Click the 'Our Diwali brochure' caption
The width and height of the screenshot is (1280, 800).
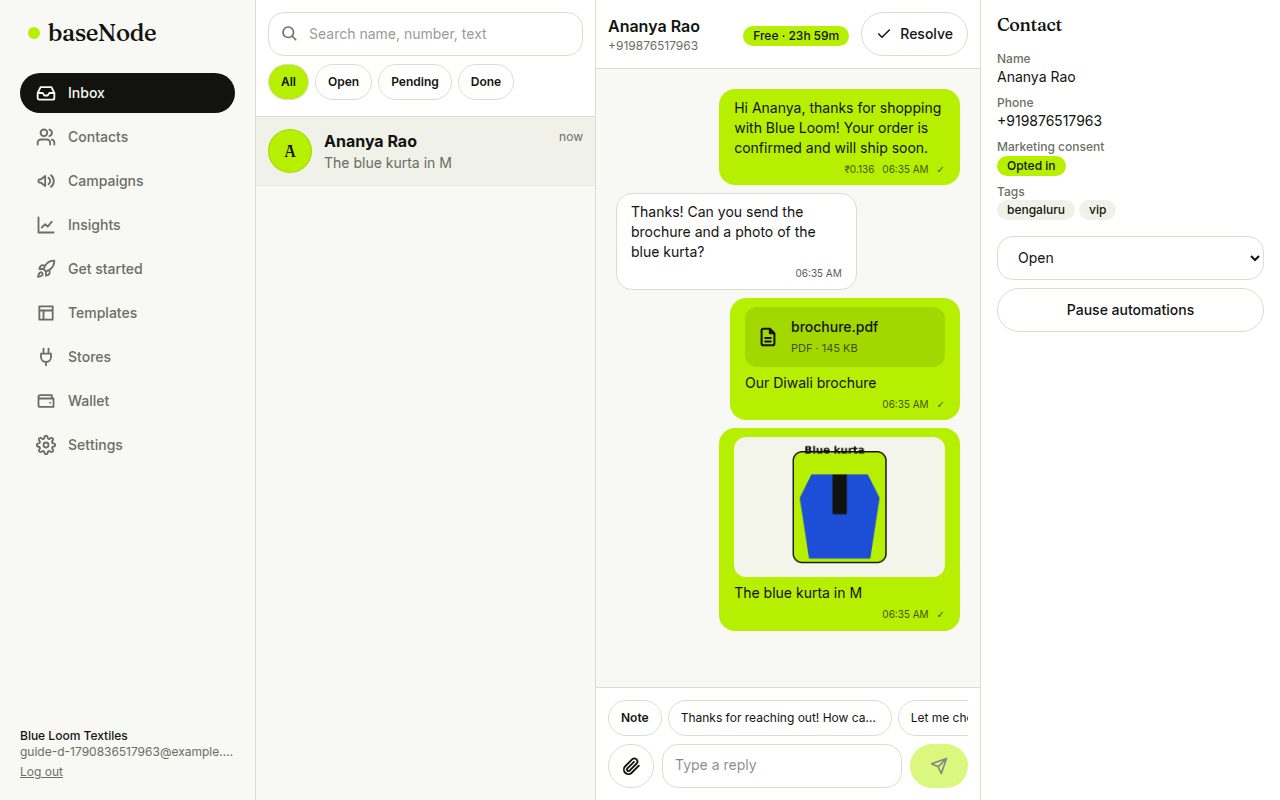coord(810,383)
